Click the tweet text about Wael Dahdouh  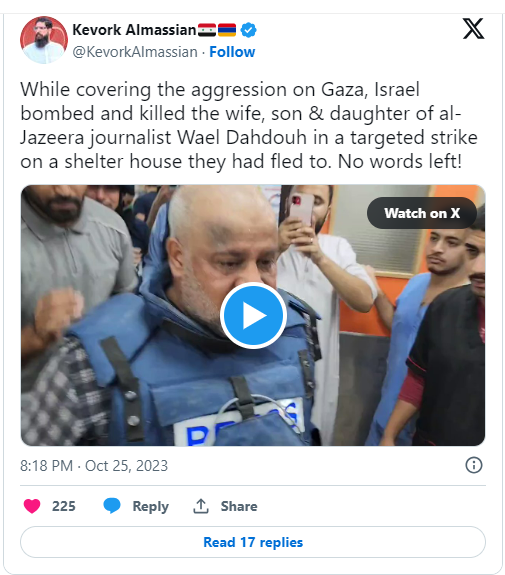tap(249, 125)
